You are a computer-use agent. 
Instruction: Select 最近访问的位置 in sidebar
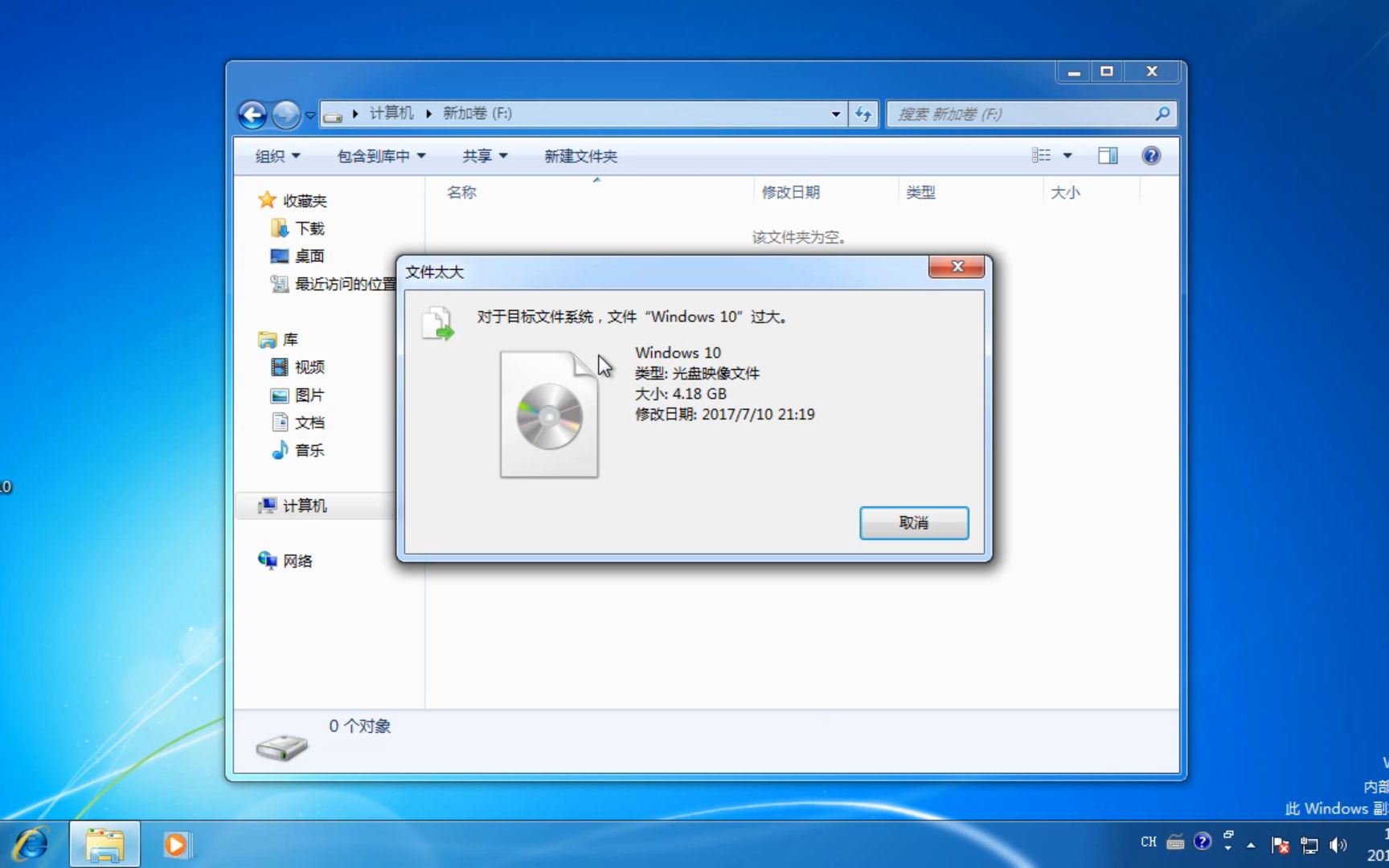pyautogui.click(x=334, y=283)
